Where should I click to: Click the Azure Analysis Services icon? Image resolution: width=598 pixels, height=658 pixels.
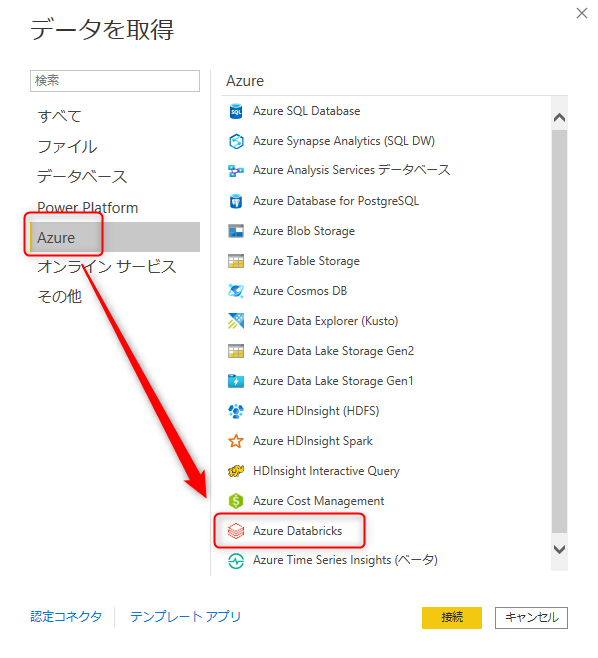236,171
